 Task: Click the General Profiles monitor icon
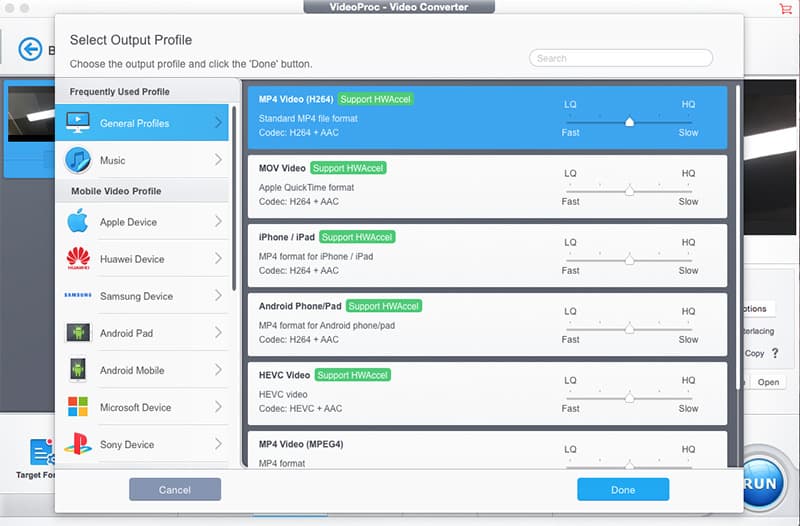point(78,122)
